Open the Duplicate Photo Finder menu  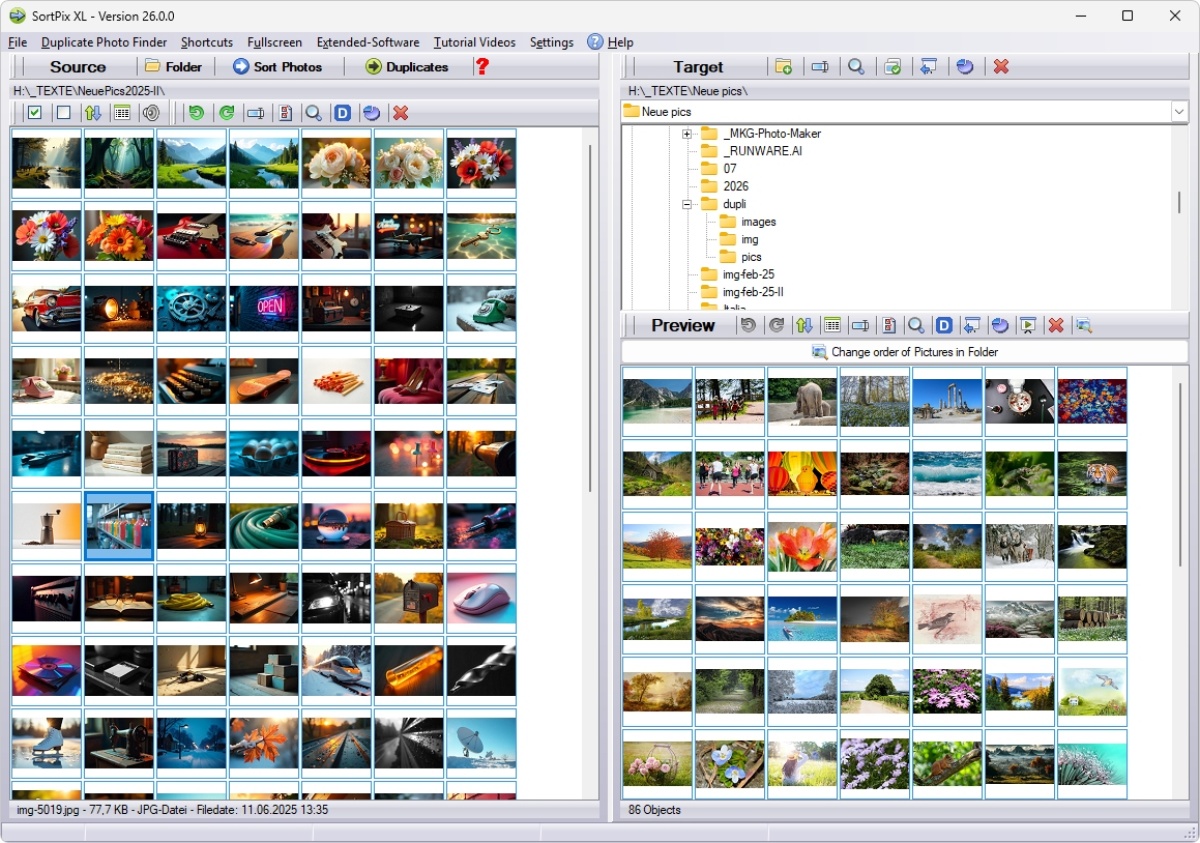tap(104, 42)
